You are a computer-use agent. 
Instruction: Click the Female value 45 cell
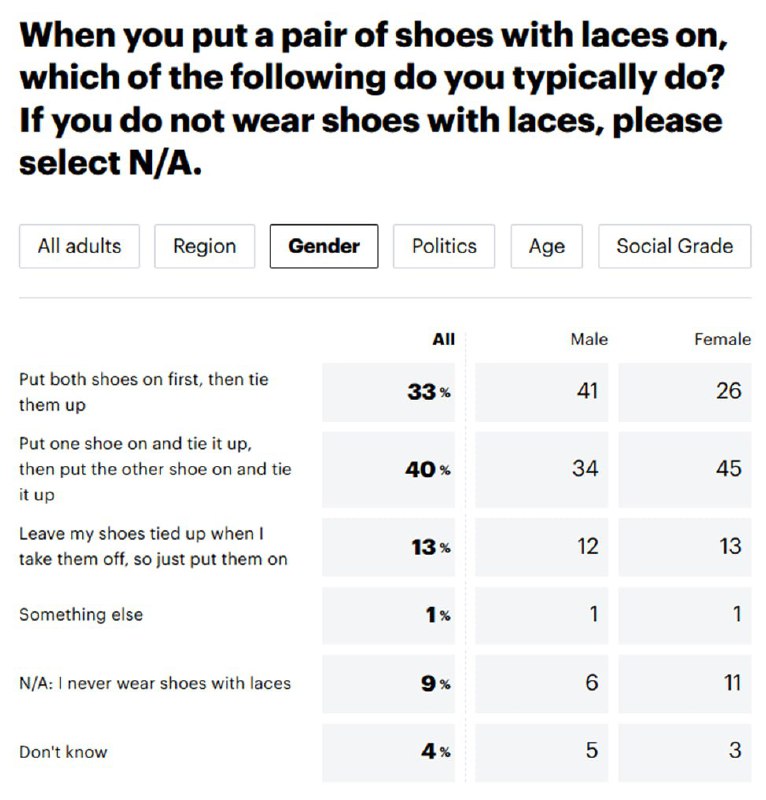(685, 469)
